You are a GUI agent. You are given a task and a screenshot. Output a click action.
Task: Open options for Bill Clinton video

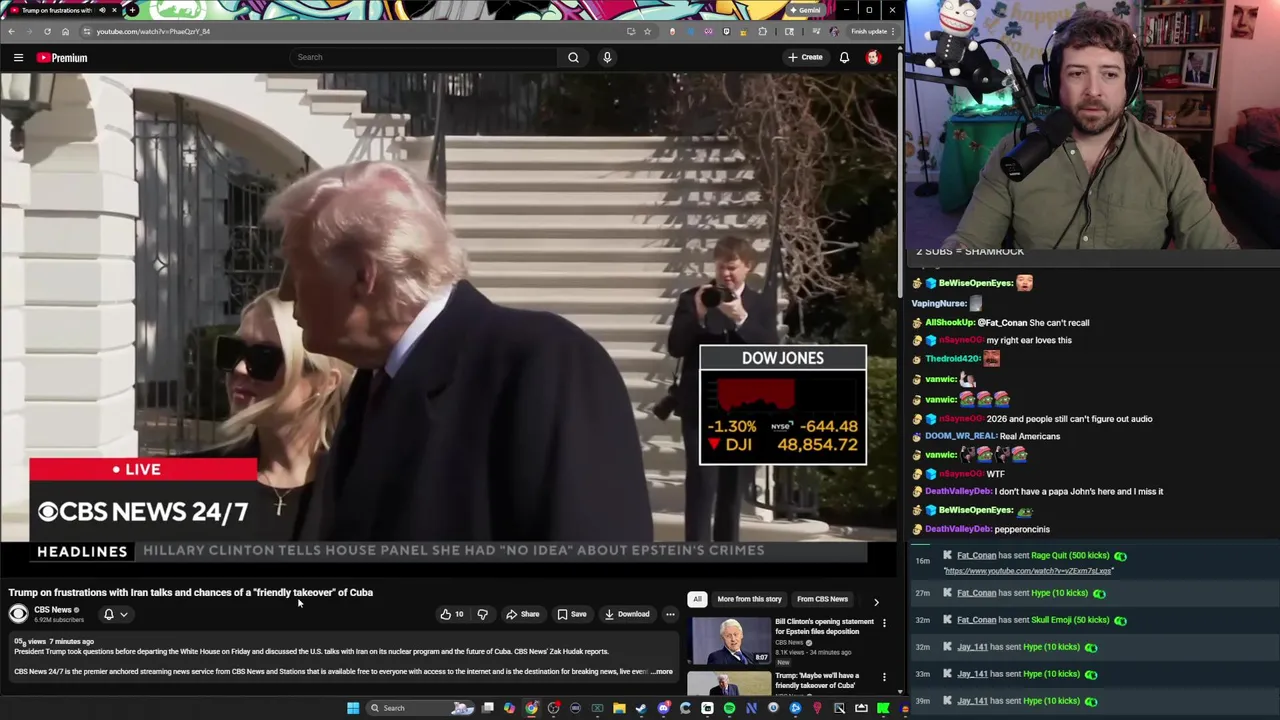[x=884, y=623]
